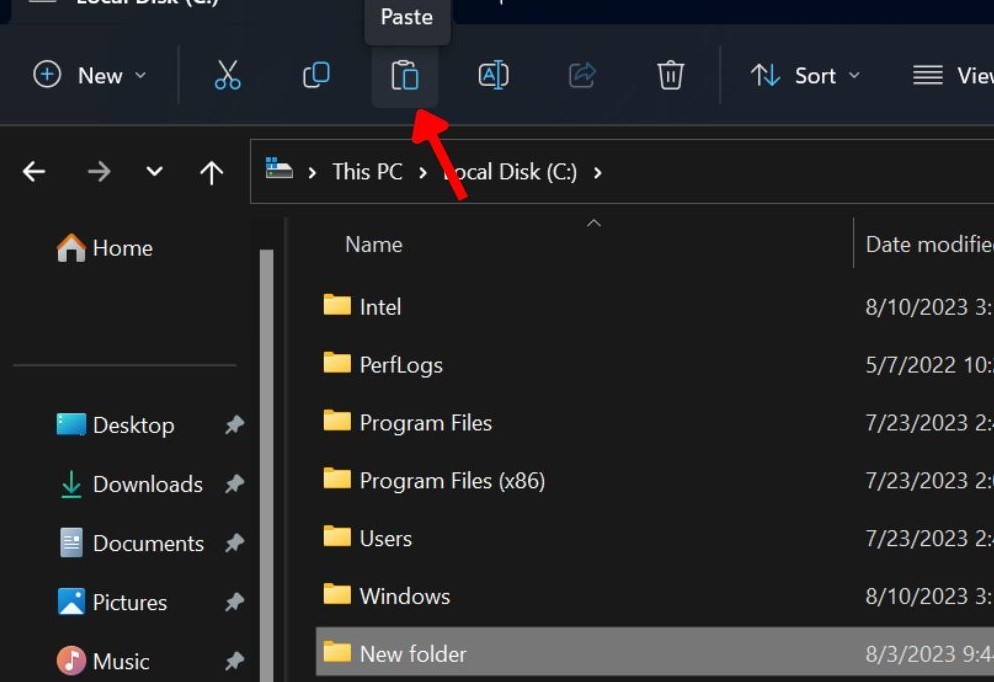Unpin Downloads from Quick access
Image resolution: width=994 pixels, height=682 pixels.
(233, 484)
